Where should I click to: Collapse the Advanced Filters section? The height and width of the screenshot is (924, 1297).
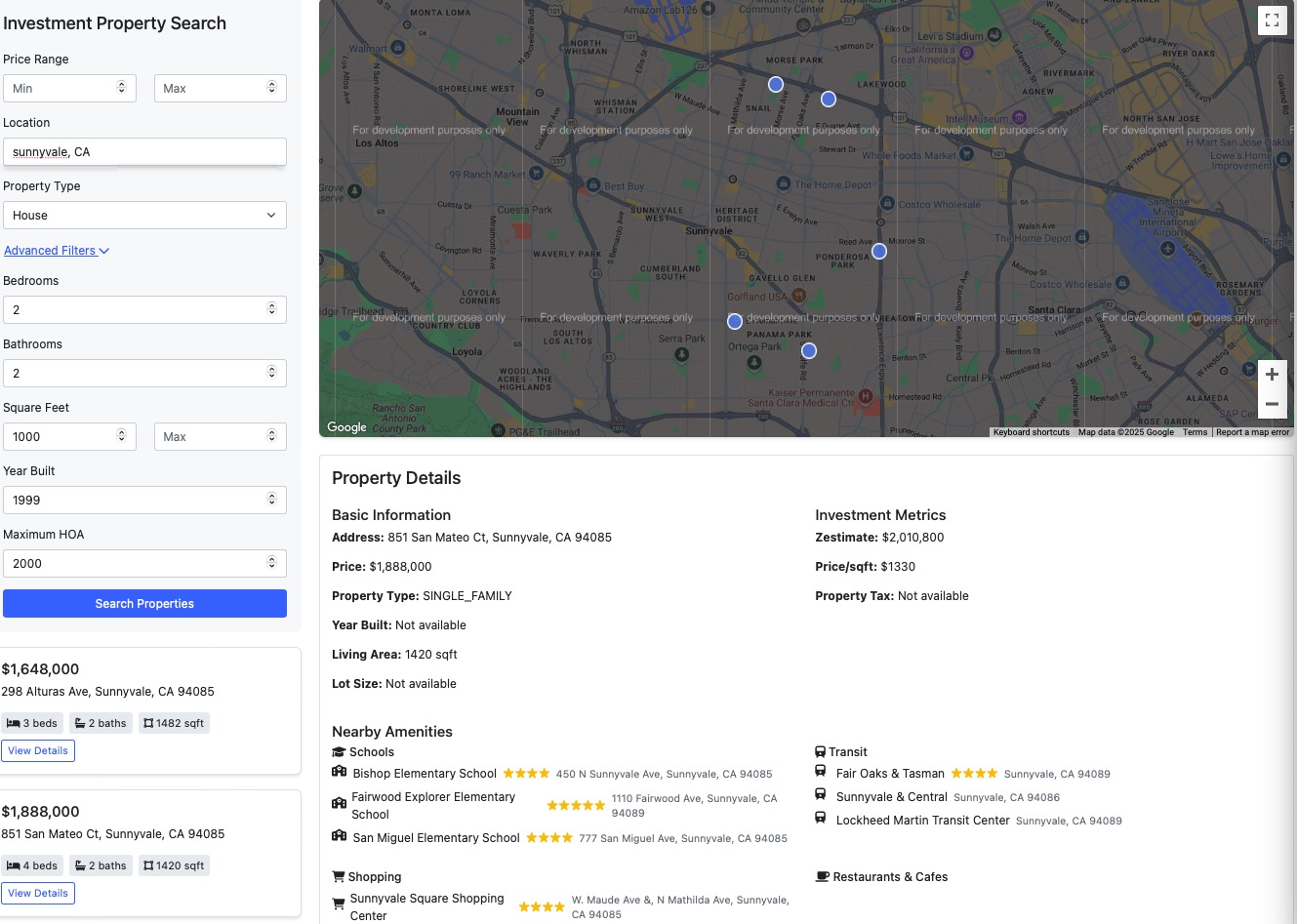click(x=57, y=251)
